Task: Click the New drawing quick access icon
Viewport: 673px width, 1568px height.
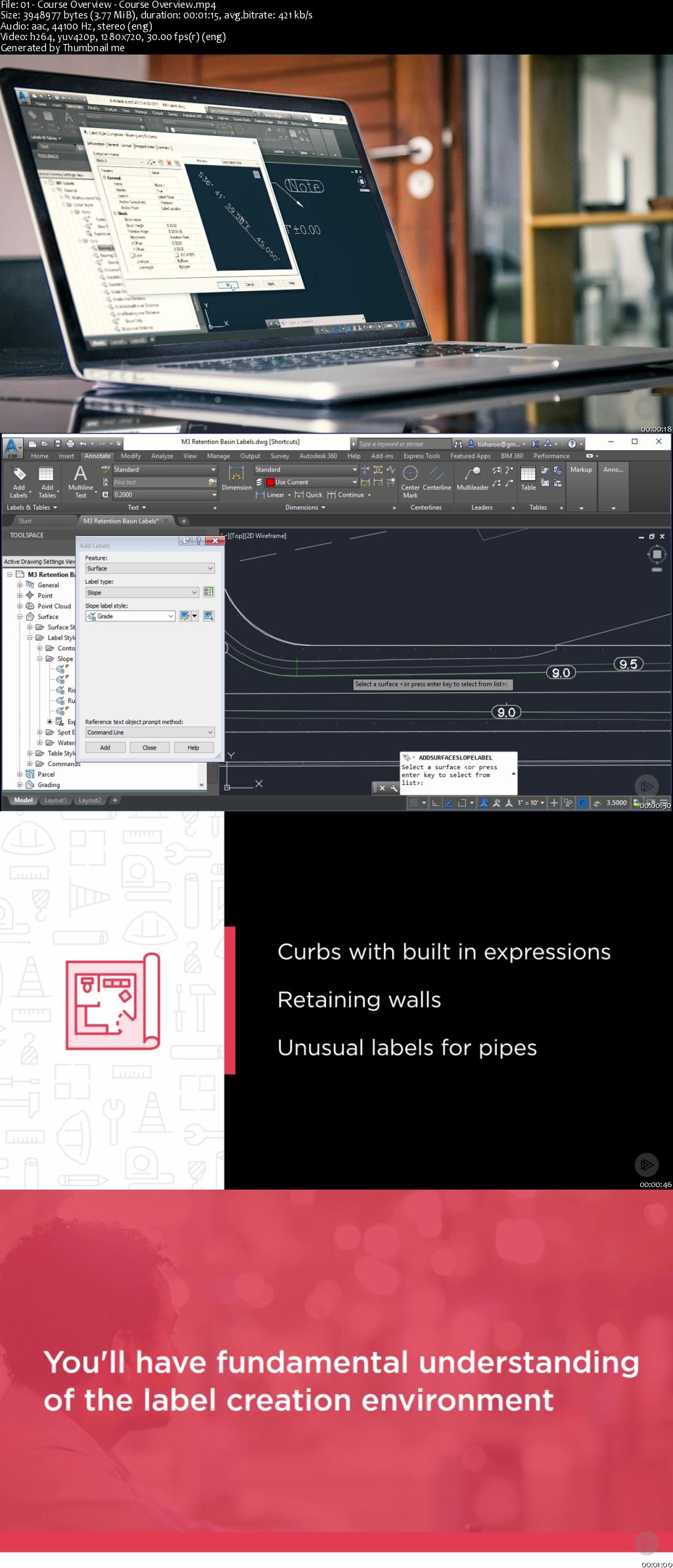Action: tap(34, 443)
